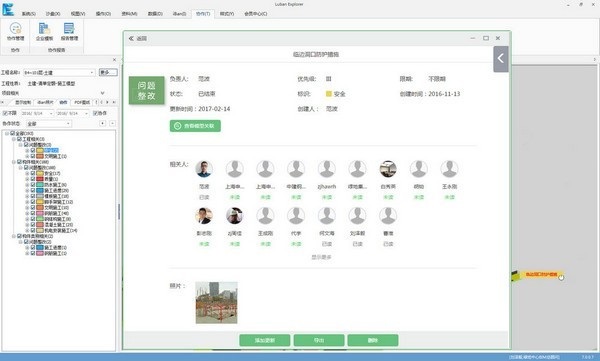Image resolution: width=600 pixels, height=361 pixels.
Task: Open the 协作管理 ribbon icon
Action: pos(15,31)
